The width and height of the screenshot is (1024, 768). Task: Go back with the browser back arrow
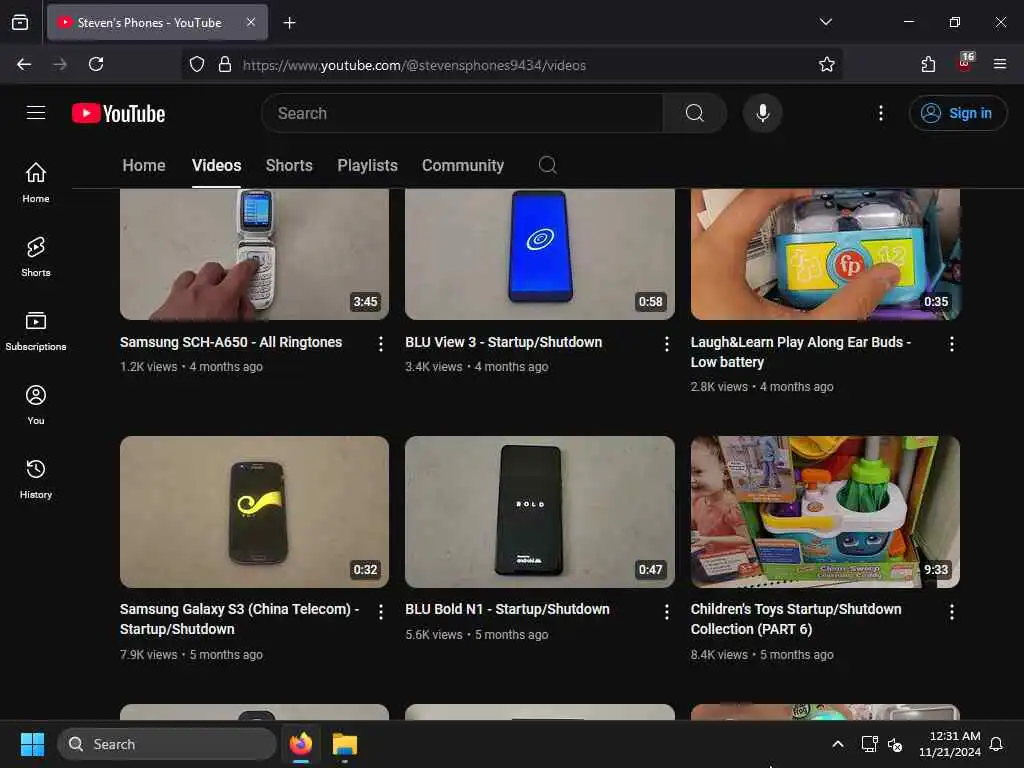click(24, 64)
